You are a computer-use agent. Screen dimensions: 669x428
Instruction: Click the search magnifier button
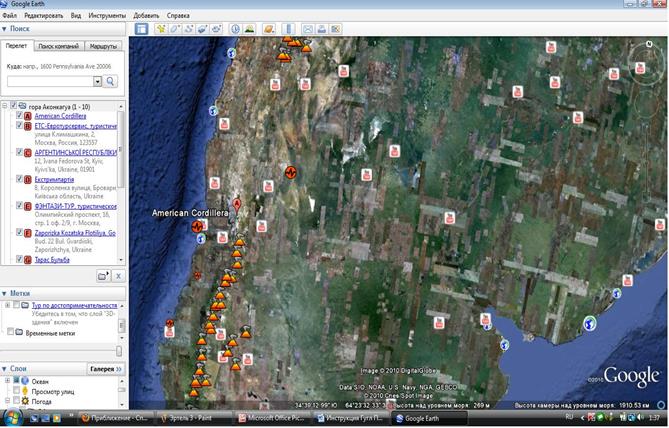pyautogui.click(x=111, y=81)
